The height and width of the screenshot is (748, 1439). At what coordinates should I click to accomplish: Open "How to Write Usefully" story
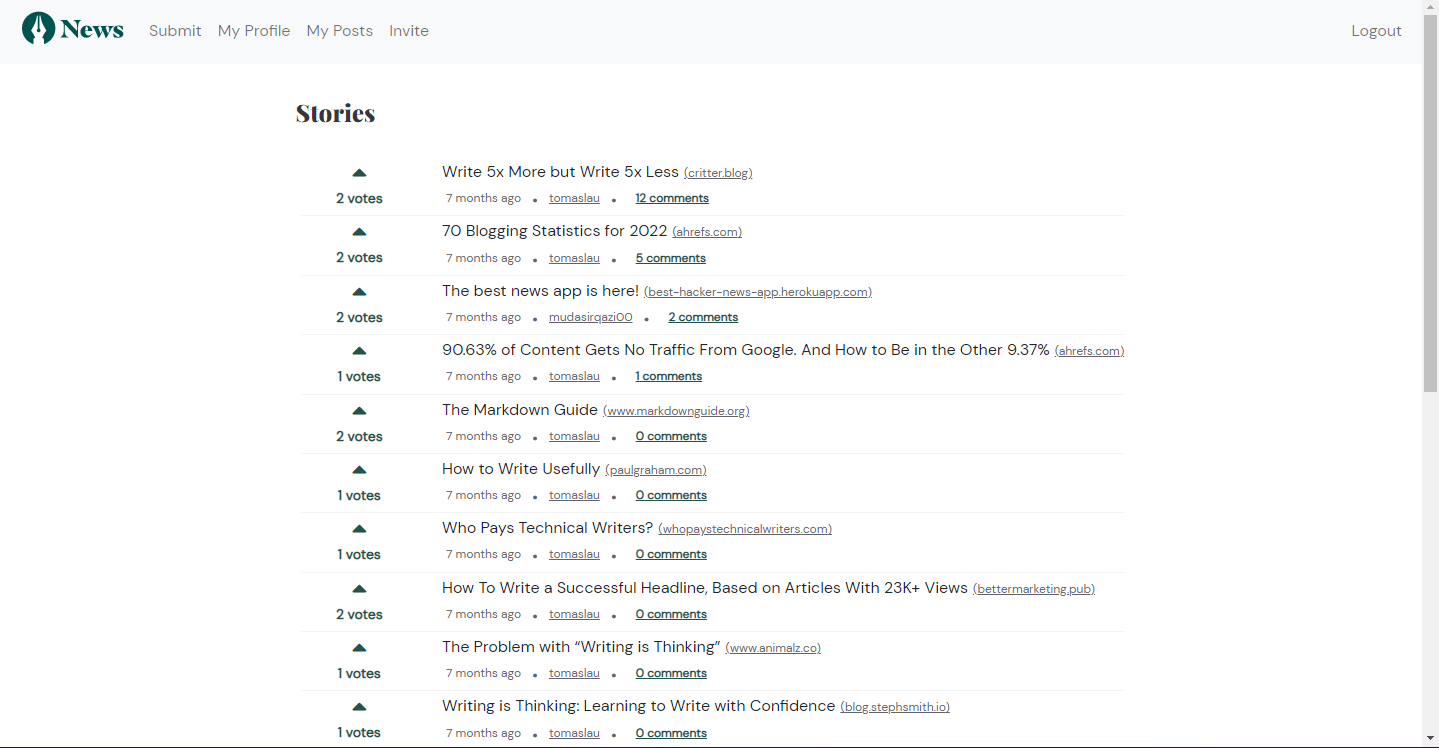[521, 469]
